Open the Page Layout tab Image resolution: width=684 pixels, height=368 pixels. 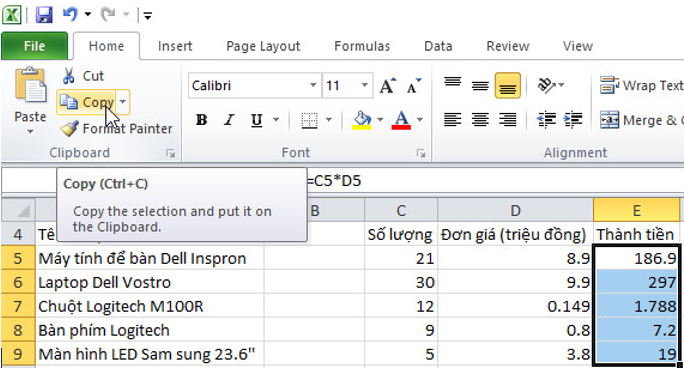(263, 46)
